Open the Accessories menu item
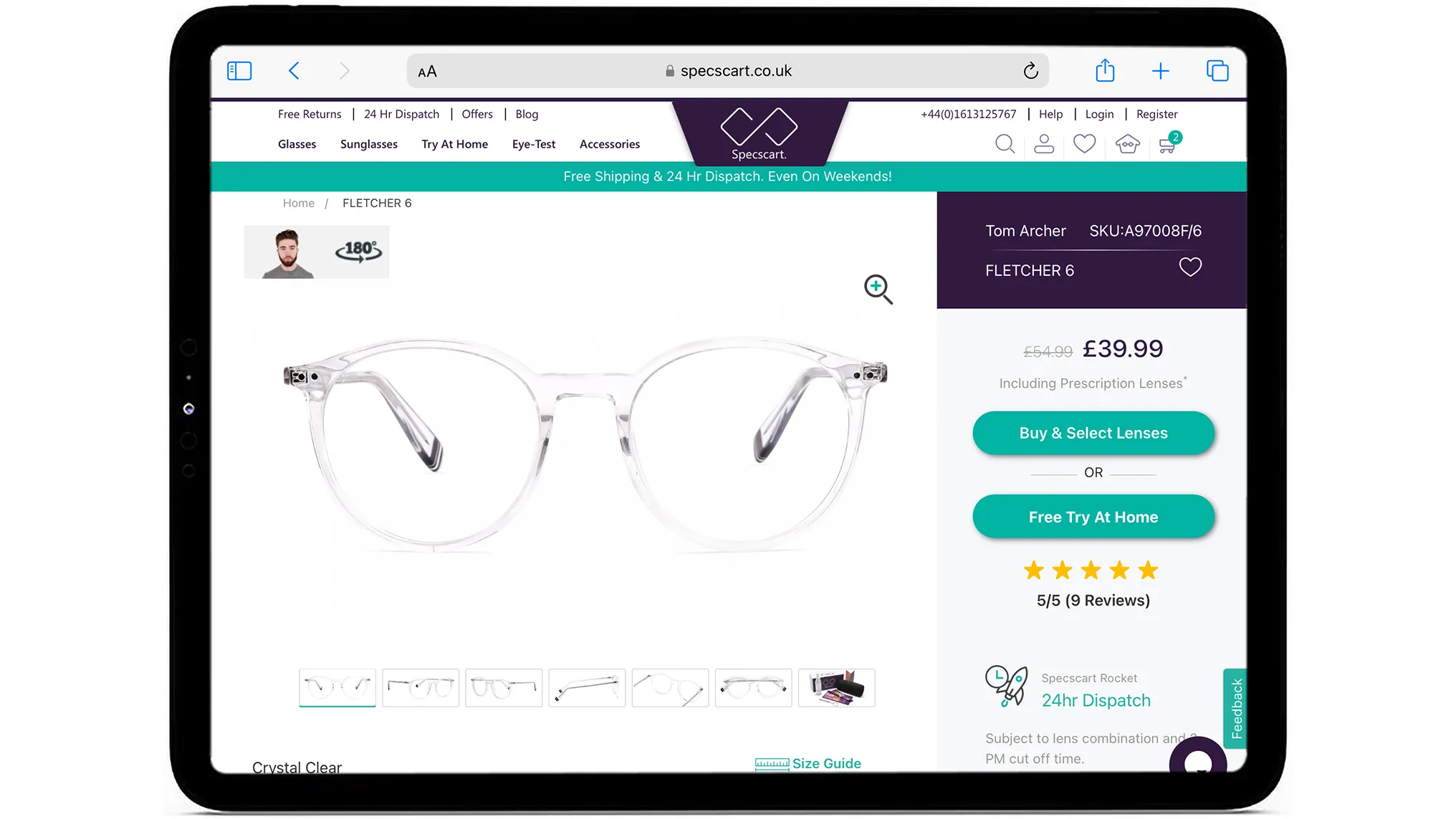 pos(610,143)
